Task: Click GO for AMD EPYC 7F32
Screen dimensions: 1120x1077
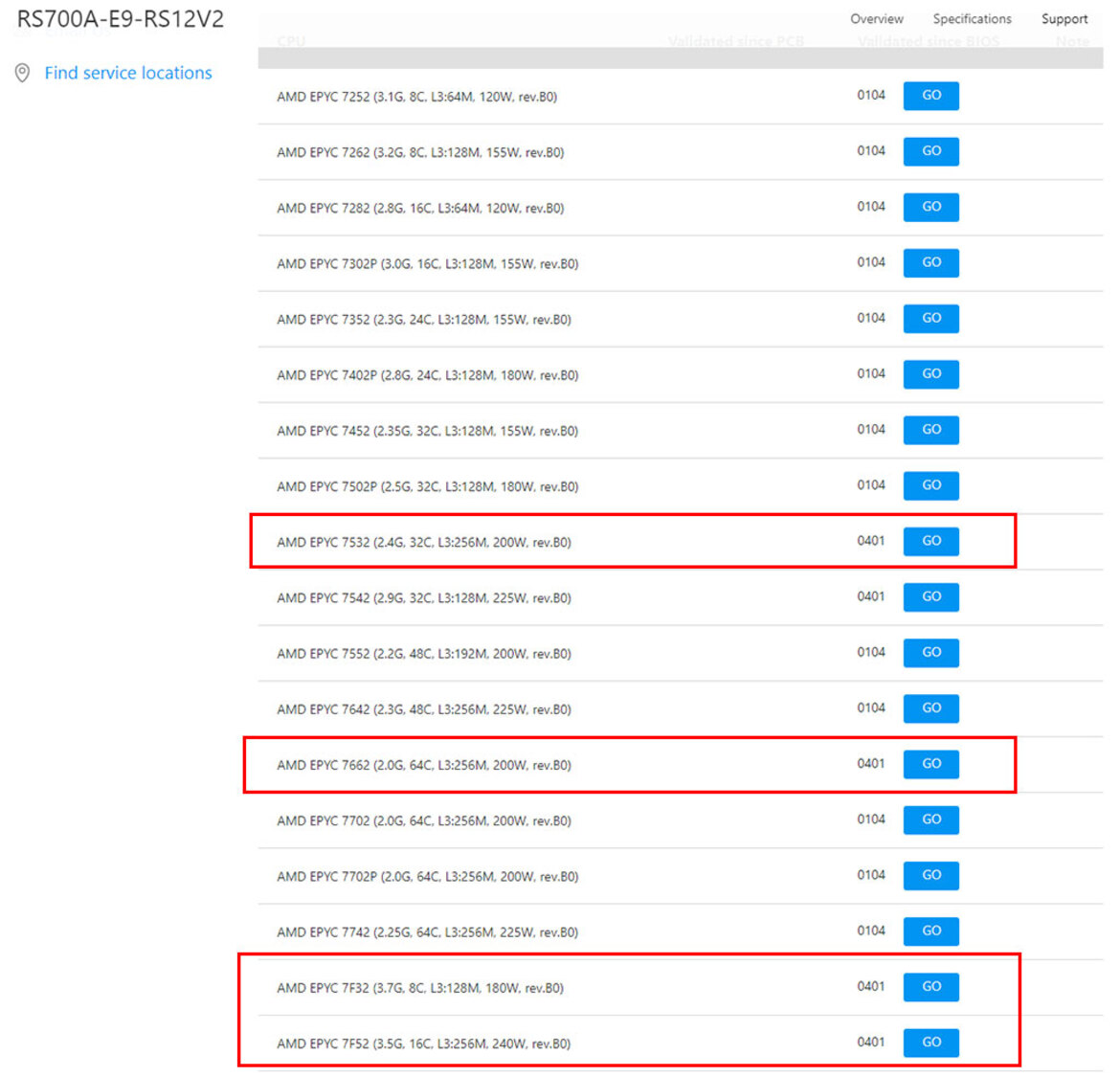Action: (930, 987)
